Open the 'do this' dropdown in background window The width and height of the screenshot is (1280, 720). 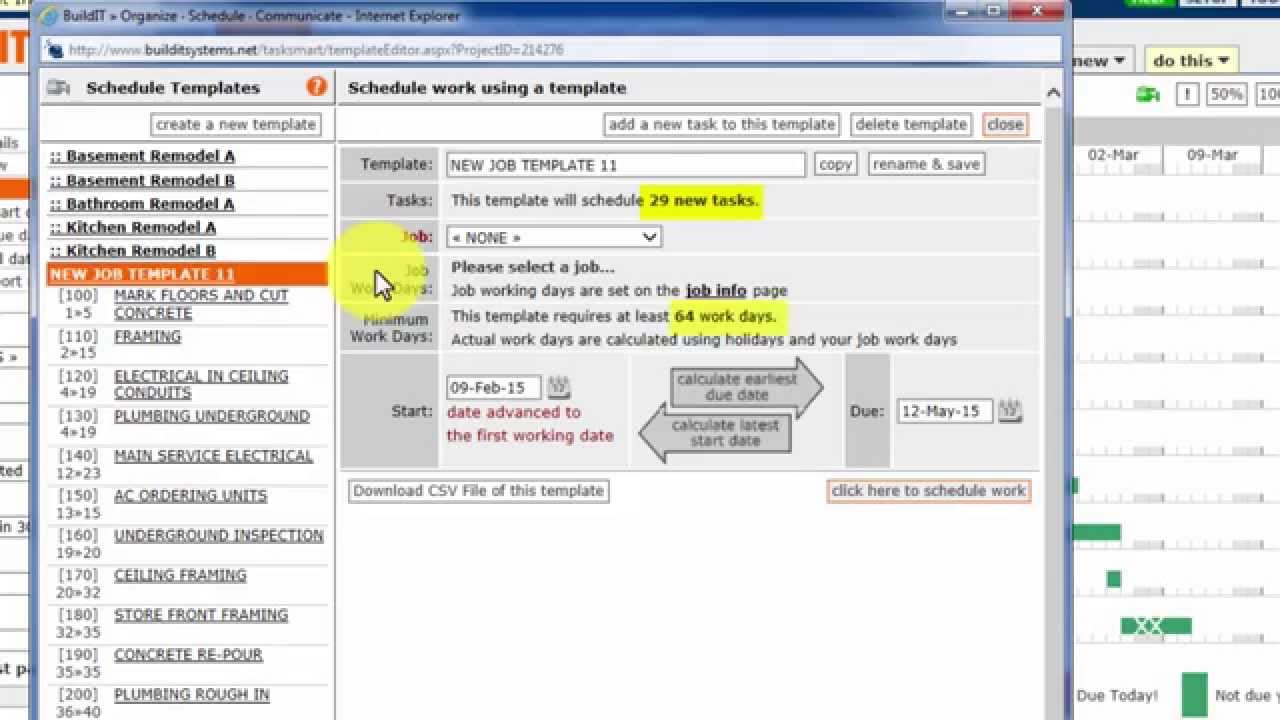coord(1192,61)
